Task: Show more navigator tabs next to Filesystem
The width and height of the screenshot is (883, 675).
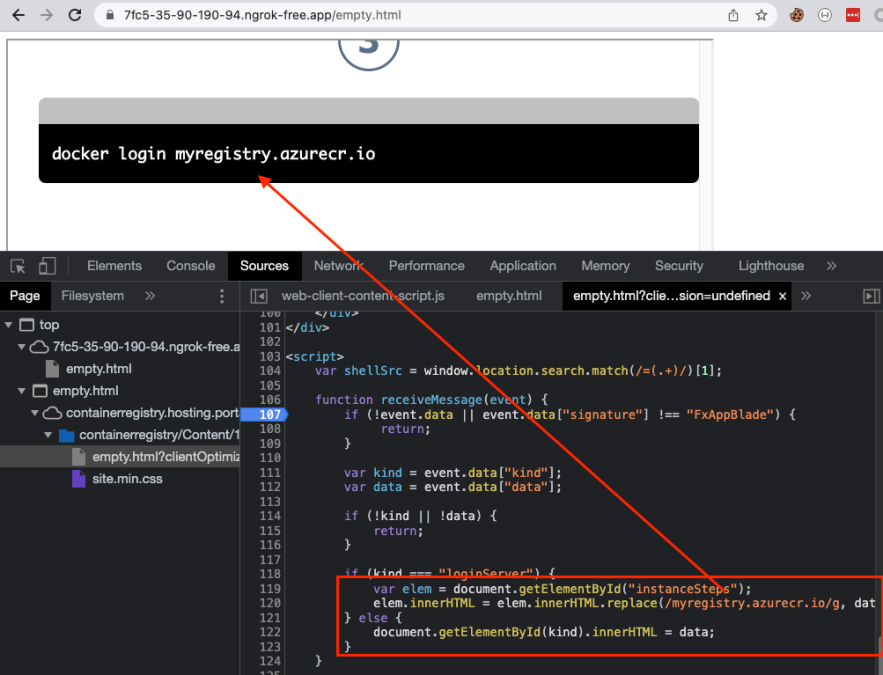Action: pos(150,296)
